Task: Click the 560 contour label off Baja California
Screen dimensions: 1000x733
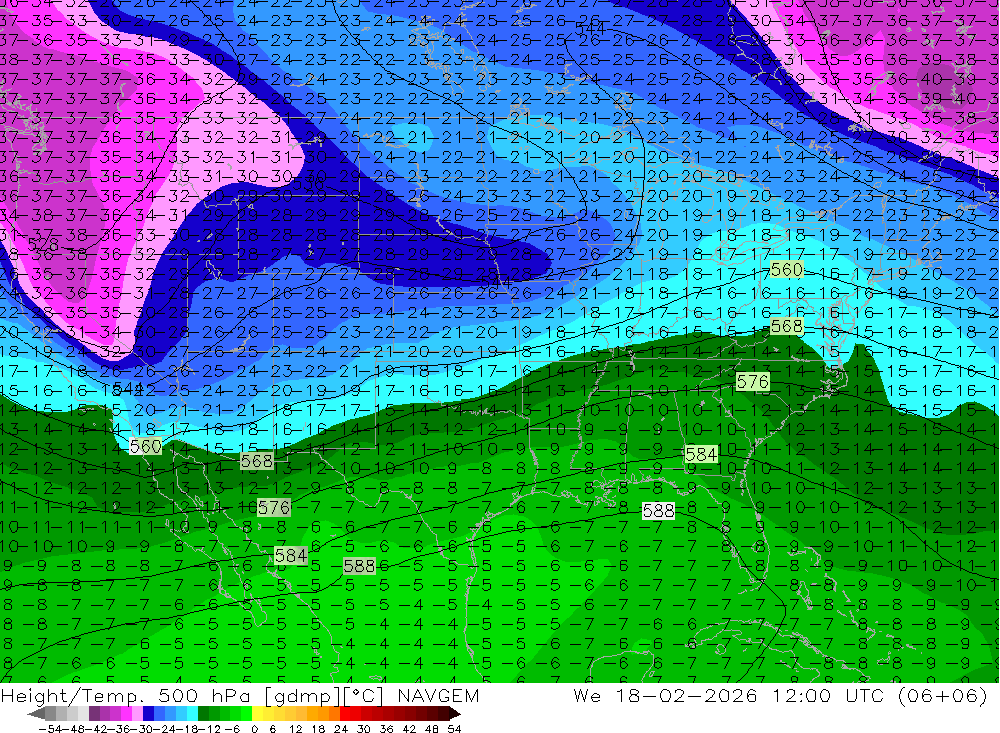Action: (x=145, y=447)
